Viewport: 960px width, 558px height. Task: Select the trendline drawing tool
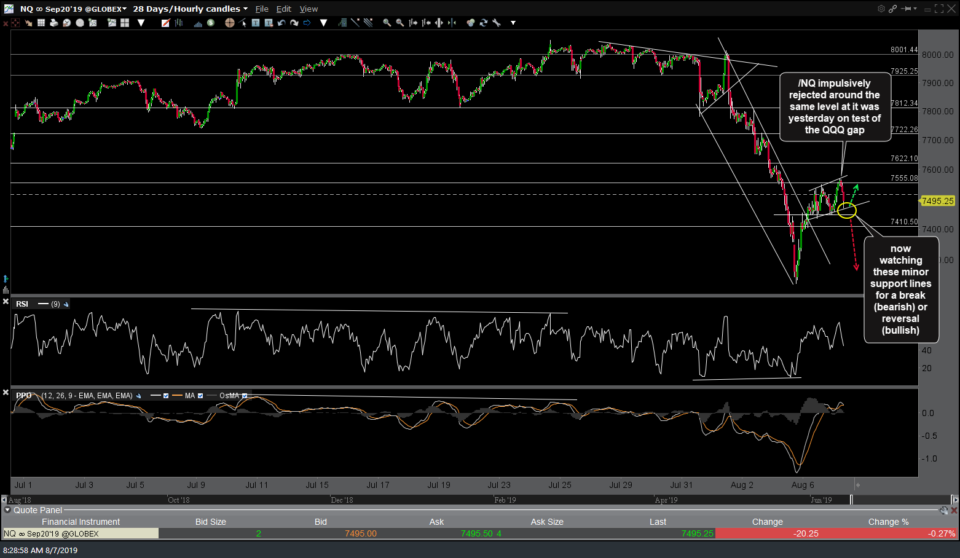(x=355, y=23)
